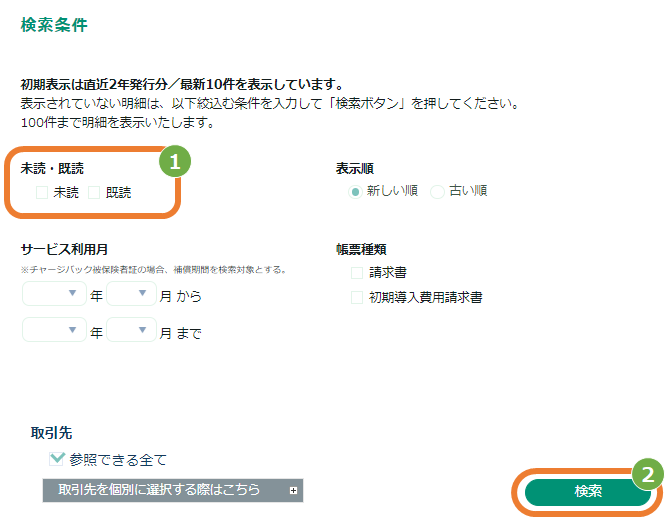Click the サービス利用月 label

[64, 249]
